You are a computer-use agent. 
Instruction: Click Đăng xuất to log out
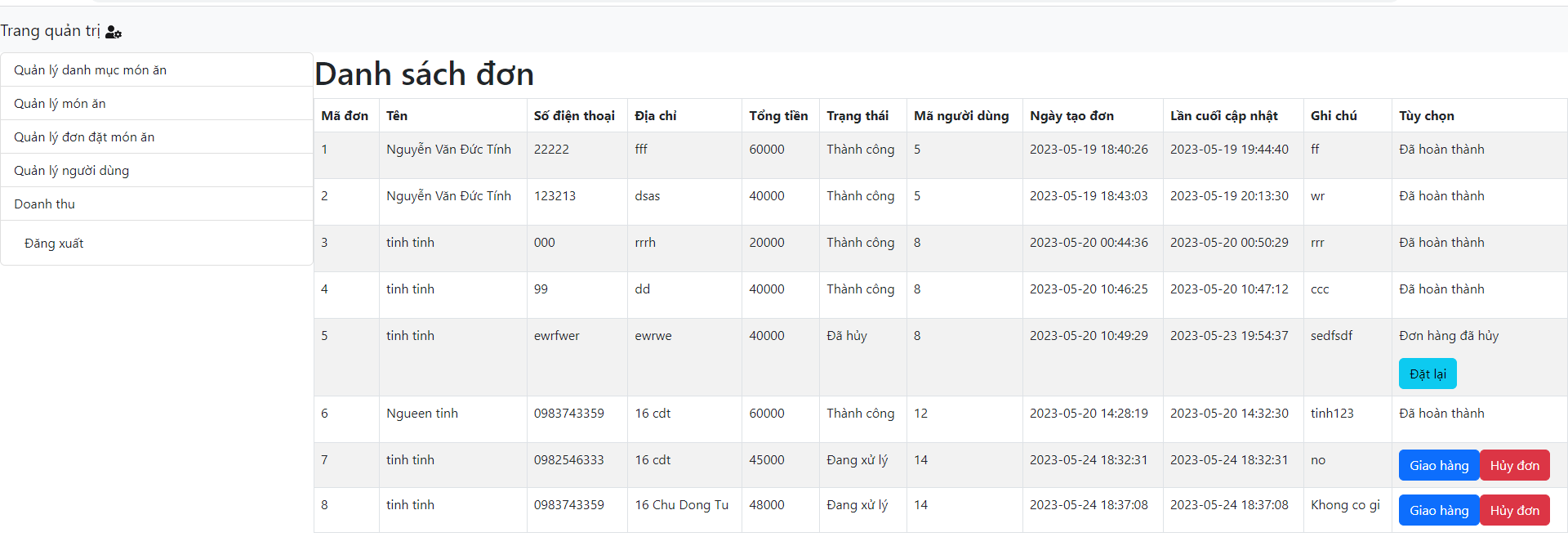(x=54, y=244)
